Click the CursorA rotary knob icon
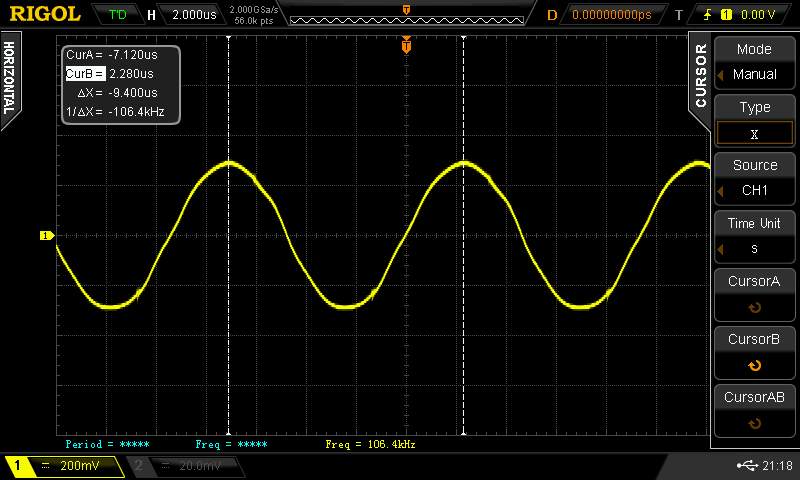This screenshot has width=800, height=480. (754, 308)
